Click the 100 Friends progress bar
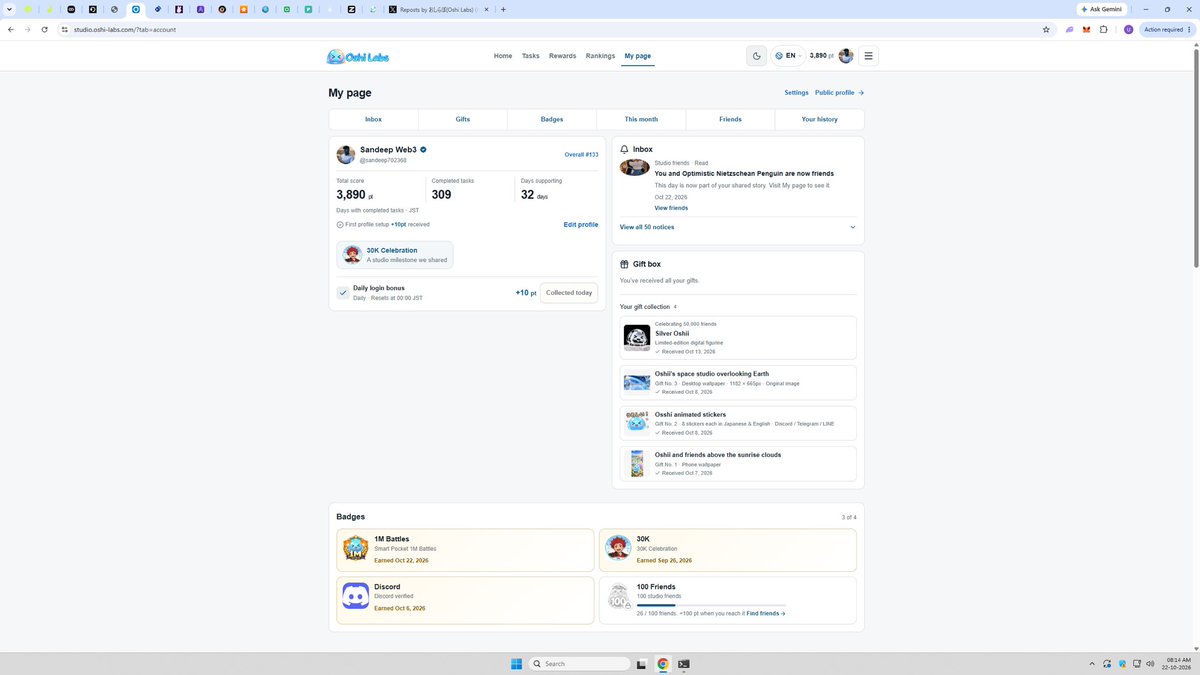The image size is (1200, 675). point(711,605)
